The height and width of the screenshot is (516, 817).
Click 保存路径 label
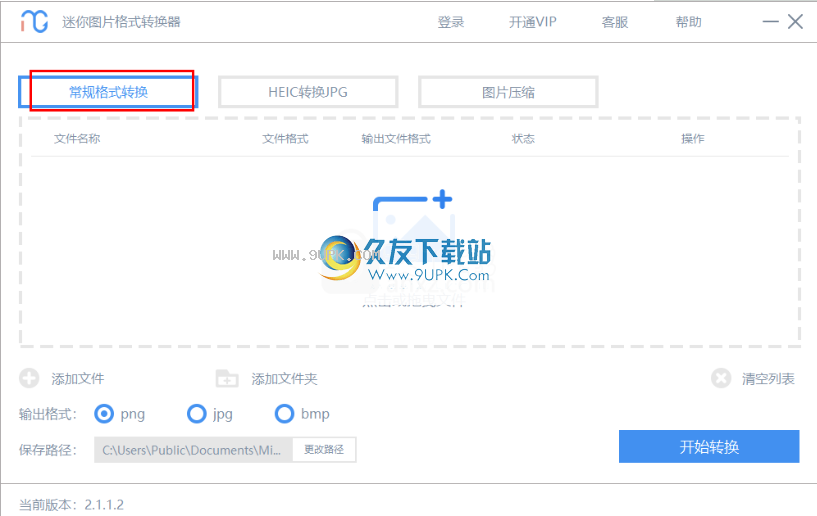click(x=48, y=450)
